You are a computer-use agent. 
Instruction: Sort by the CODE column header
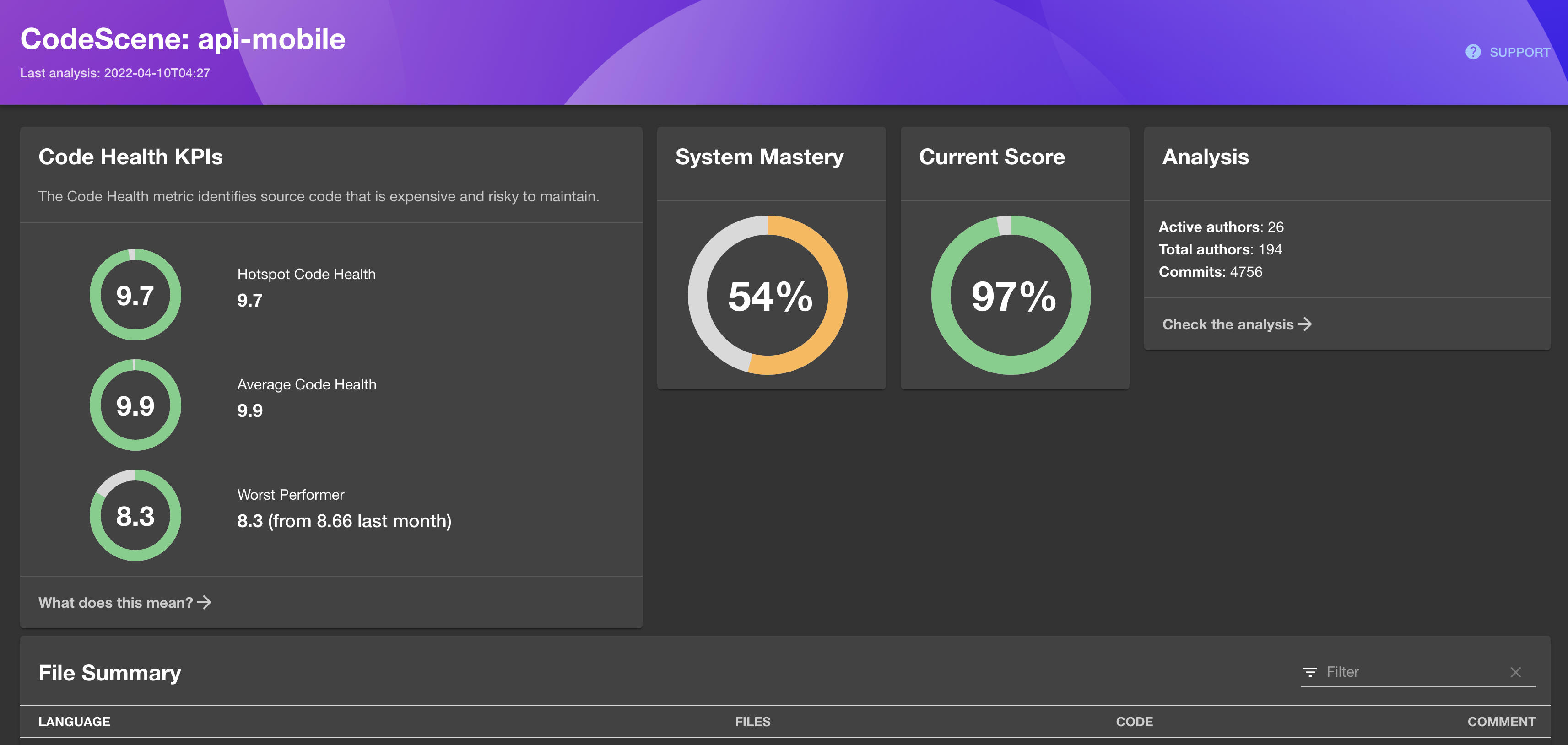tap(1134, 722)
